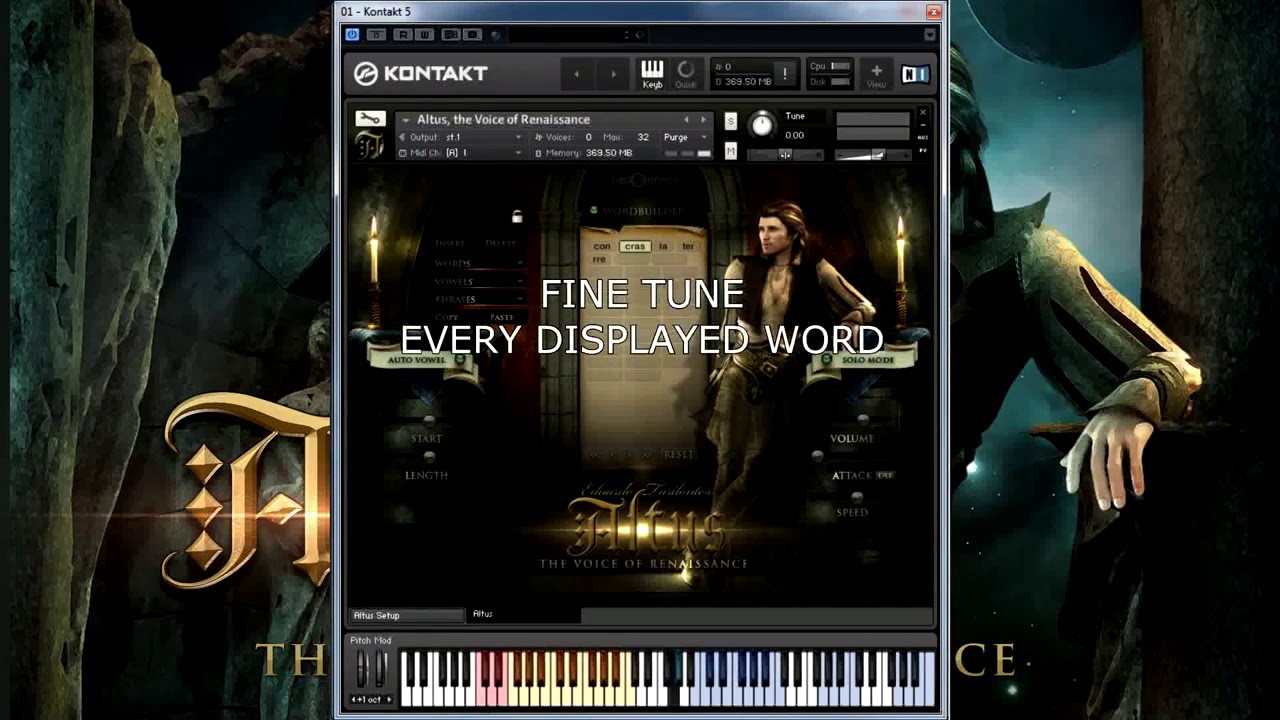Minimize the instrument header view

click(x=922, y=125)
